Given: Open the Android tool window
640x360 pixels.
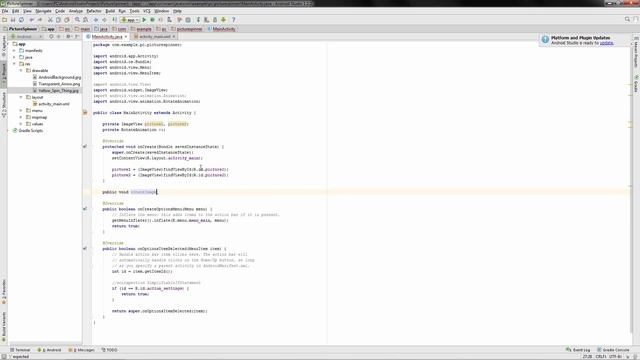Looking at the screenshot, I should point(49,350).
